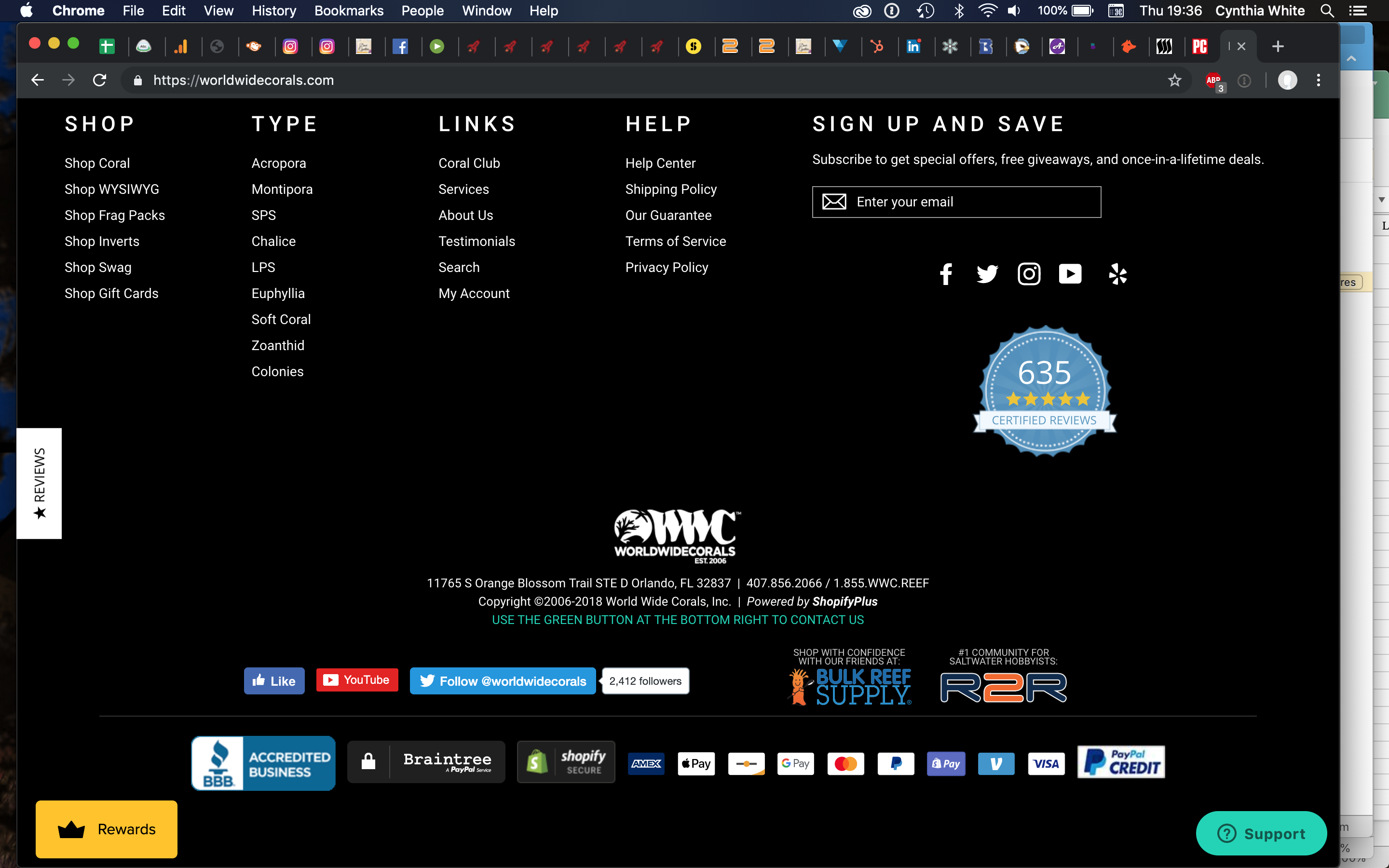
Task: Click the Testimonials link
Action: coord(477,241)
